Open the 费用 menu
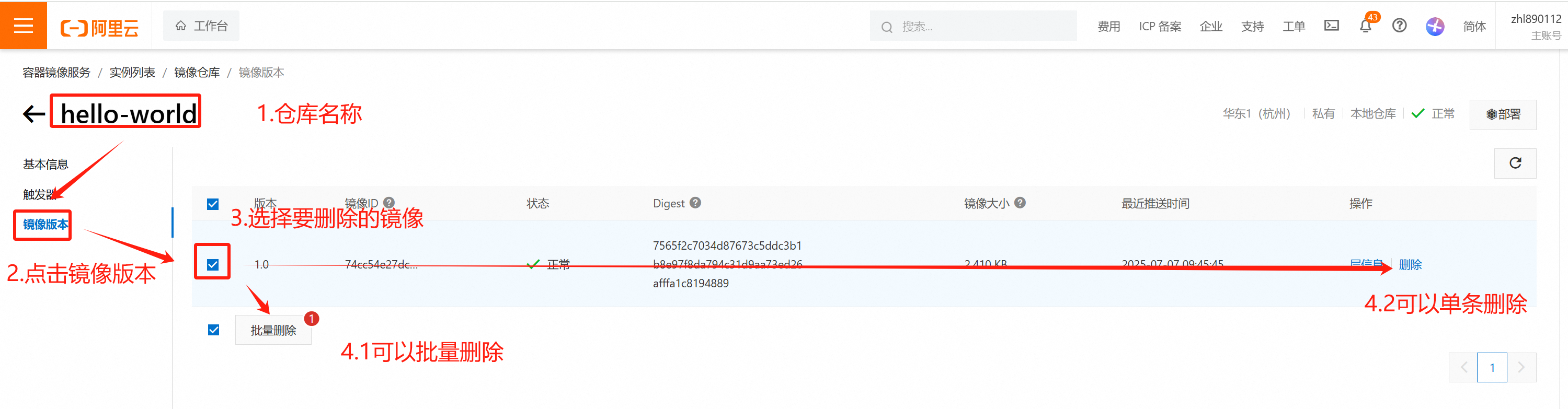1568x409 pixels. click(x=1108, y=26)
